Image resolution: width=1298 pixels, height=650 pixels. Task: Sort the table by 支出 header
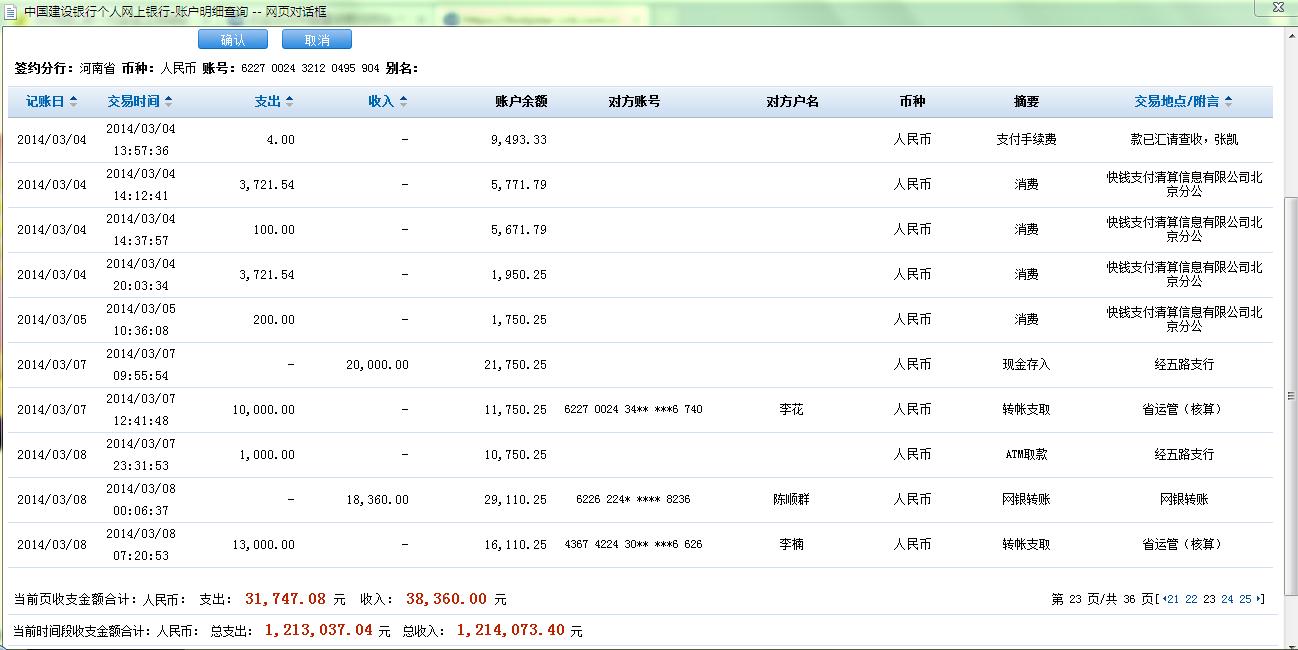(267, 101)
